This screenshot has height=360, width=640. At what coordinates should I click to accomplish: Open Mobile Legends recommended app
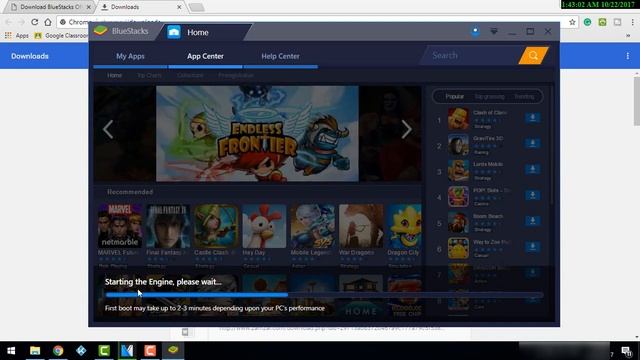pos(313,226)
